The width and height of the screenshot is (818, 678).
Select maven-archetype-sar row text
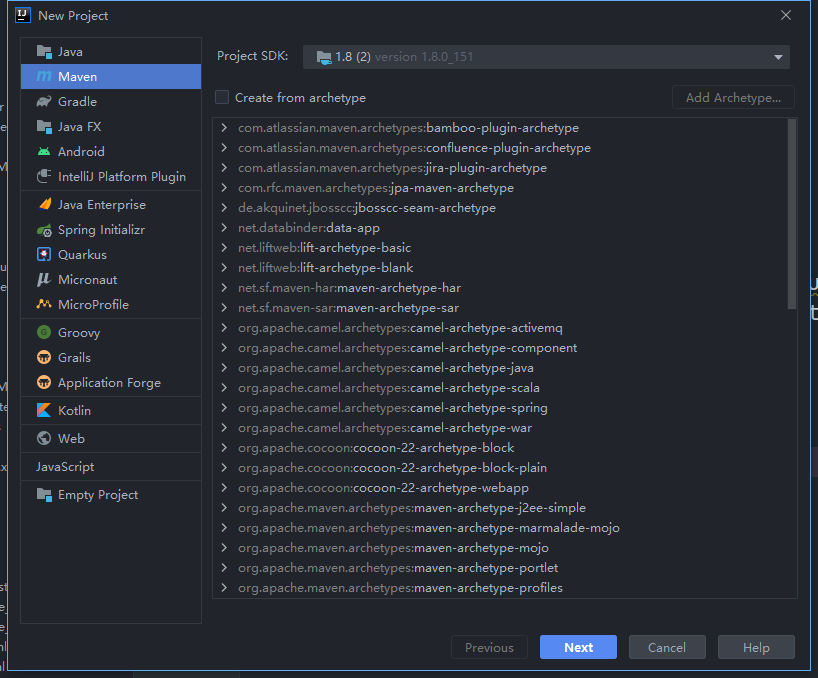pos(348,308)
